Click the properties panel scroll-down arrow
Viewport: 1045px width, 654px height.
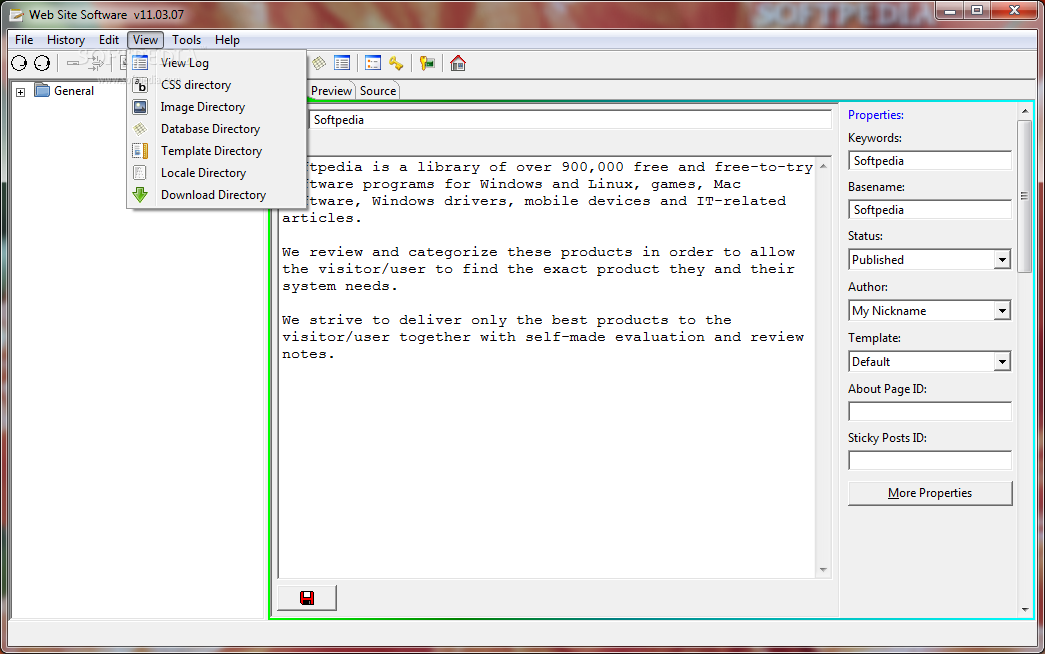pyautogui.click(x=1024, y=609)
